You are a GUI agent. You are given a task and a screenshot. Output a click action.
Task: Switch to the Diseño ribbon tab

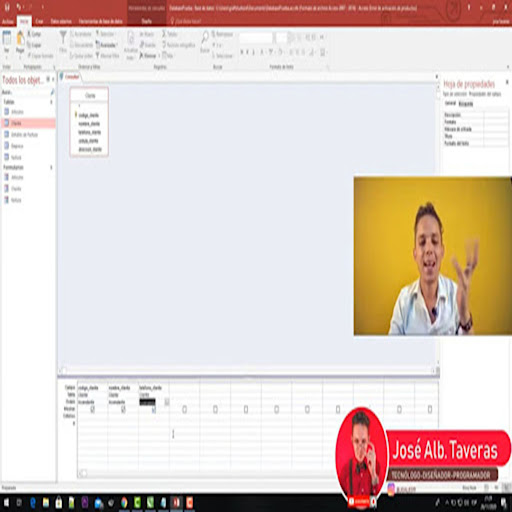pyautogui.click(x=147, y=21)
